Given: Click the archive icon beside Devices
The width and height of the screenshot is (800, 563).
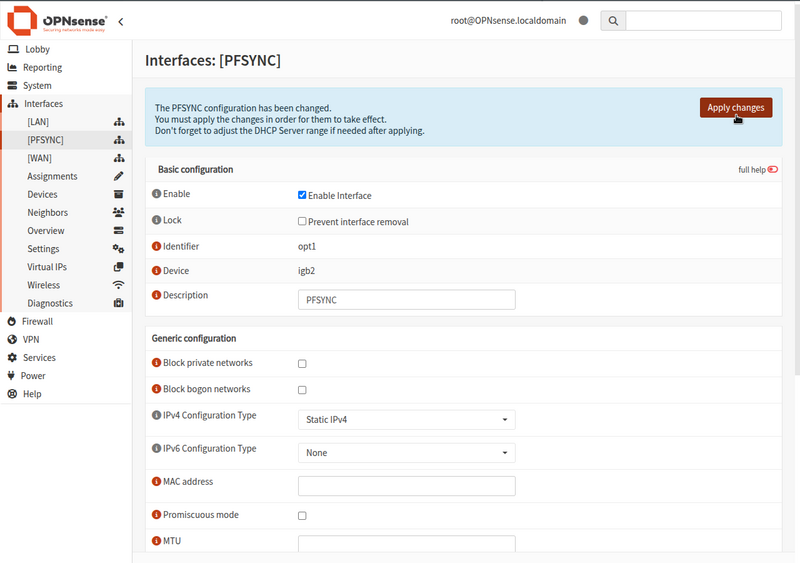Looking at the screenshot, I should pyautogui.click(x=118, y=194).
